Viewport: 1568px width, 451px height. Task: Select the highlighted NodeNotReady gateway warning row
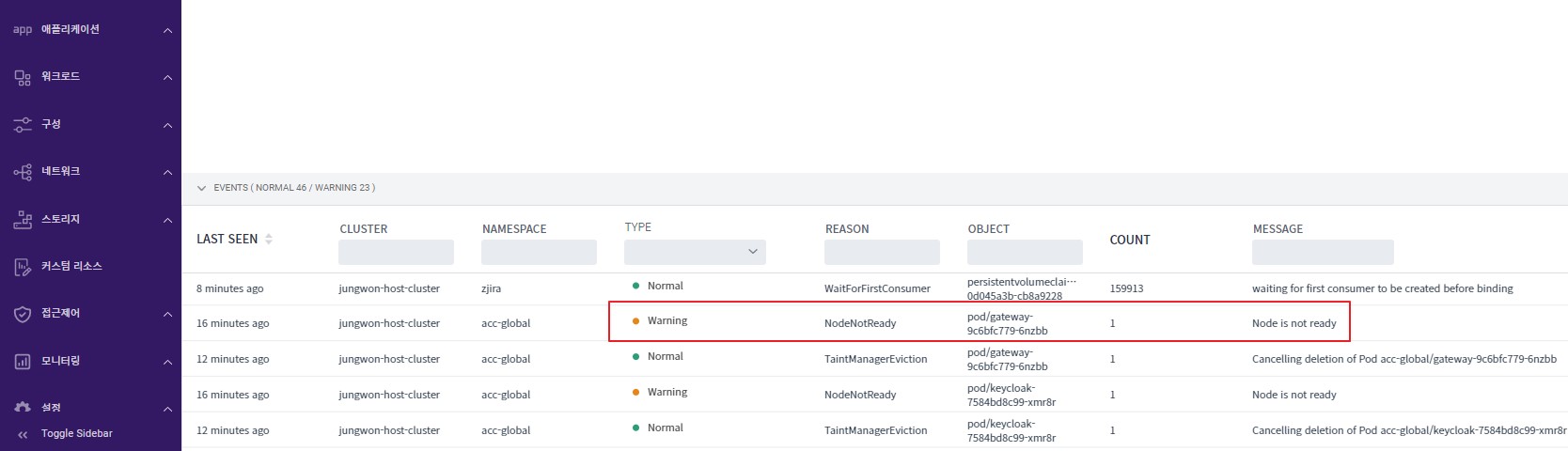[979, 322]
